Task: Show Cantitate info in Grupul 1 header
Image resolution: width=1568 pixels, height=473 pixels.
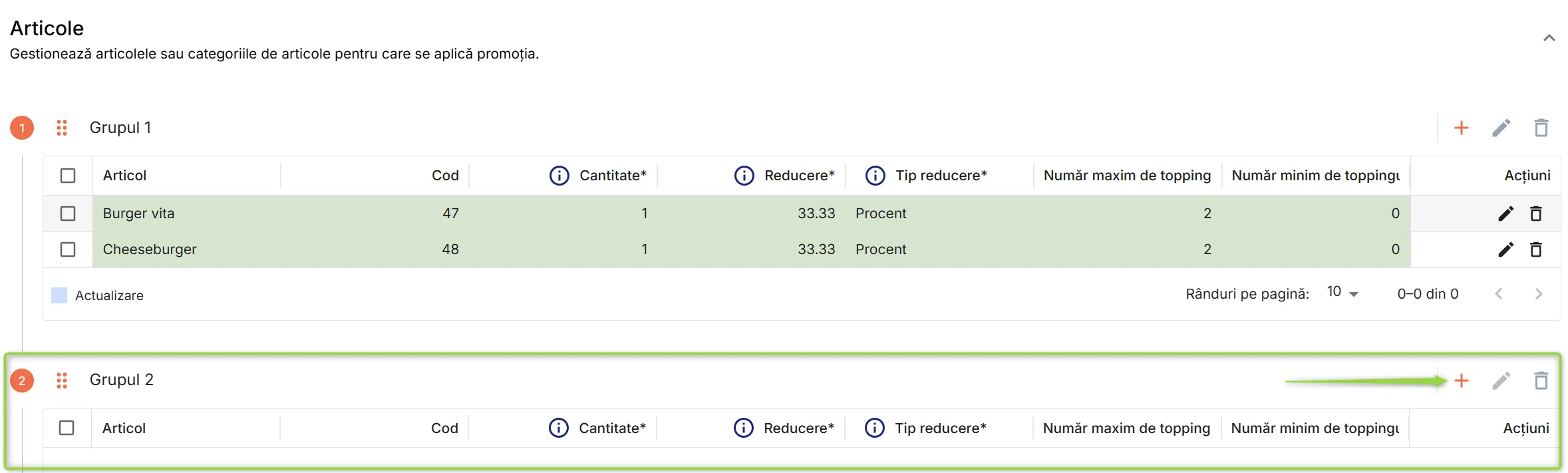Action: (559, 176)
